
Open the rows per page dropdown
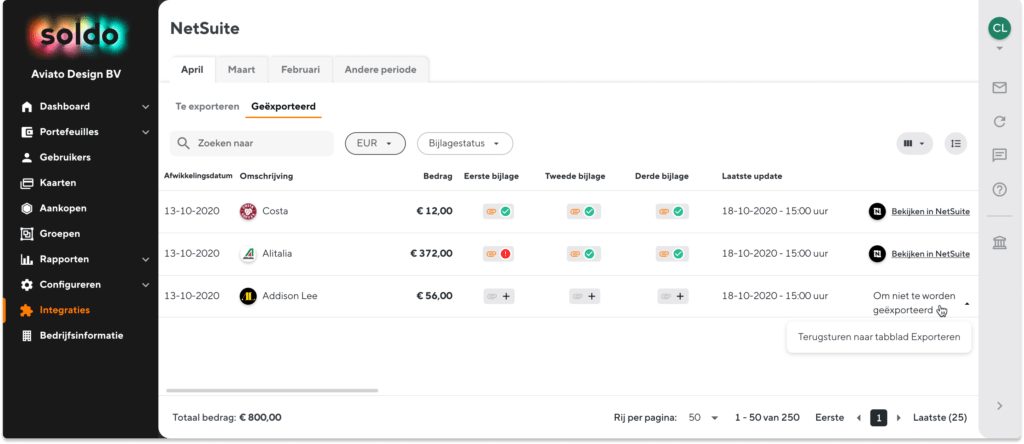click(703, 418)
